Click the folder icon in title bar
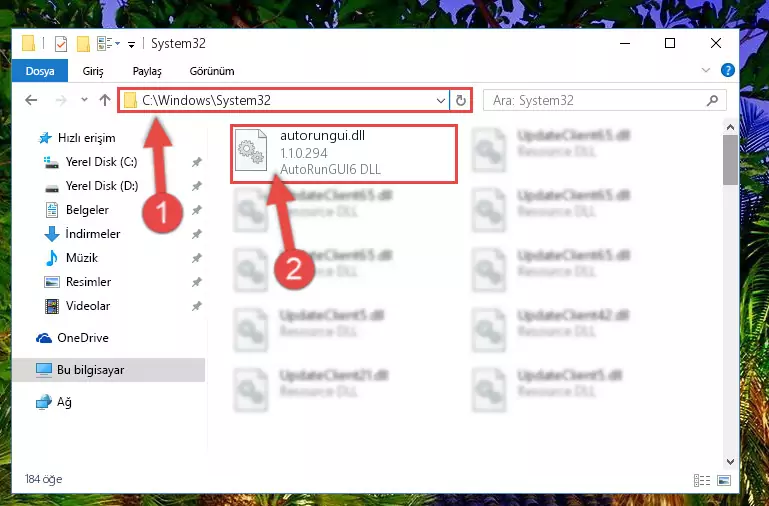Image resolution: width=769 pixels, height=506 pixels. click(28, 43)
